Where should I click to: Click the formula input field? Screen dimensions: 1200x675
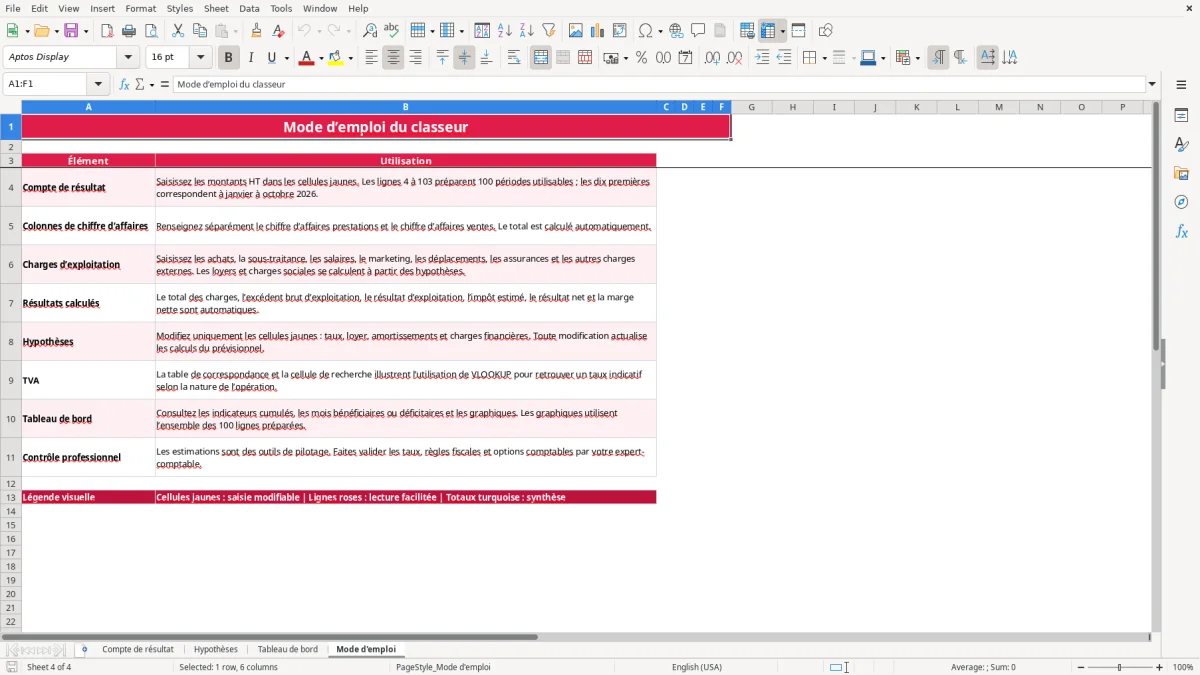click(658, 84)
